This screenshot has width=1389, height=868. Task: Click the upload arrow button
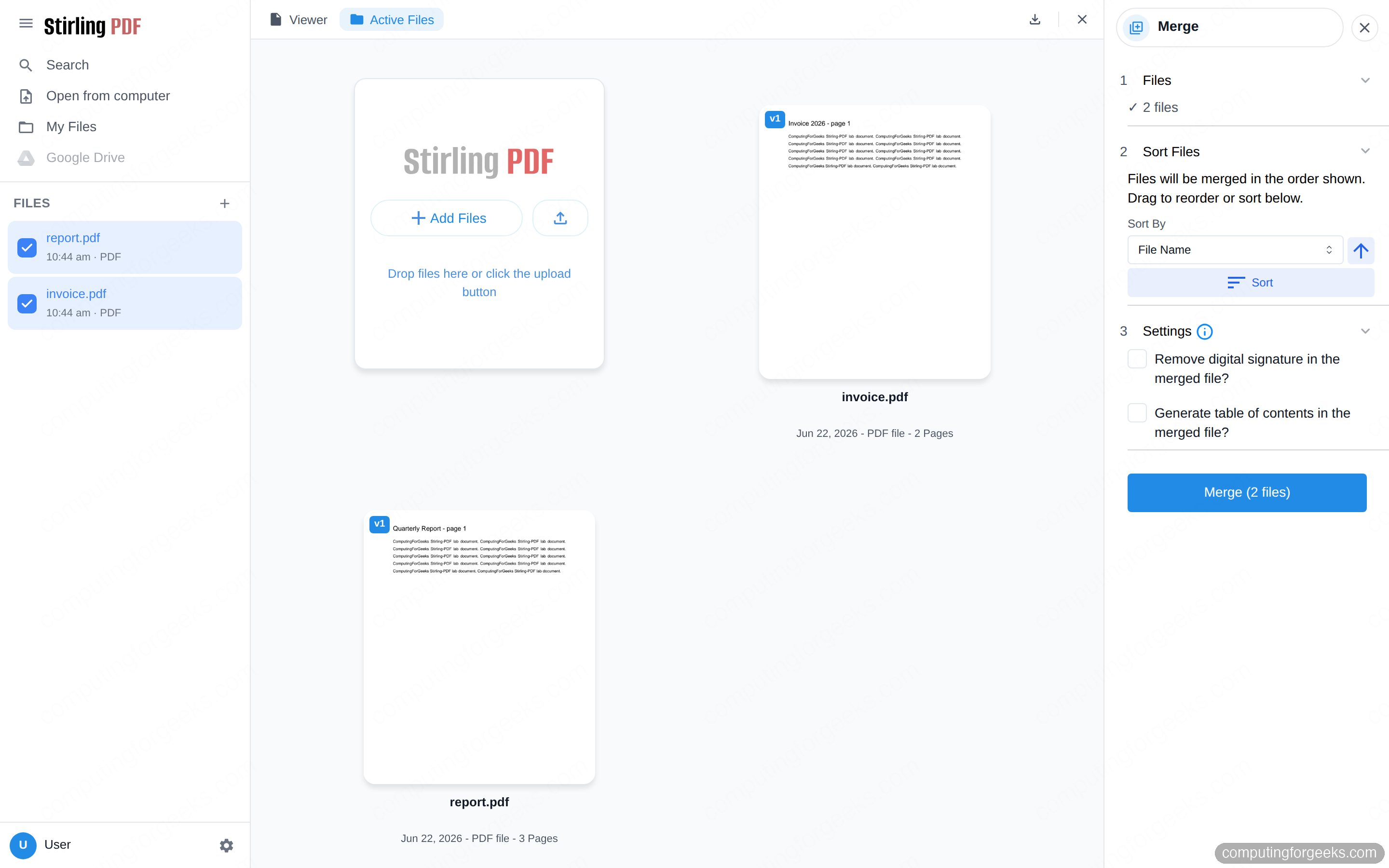click(560, 218)
